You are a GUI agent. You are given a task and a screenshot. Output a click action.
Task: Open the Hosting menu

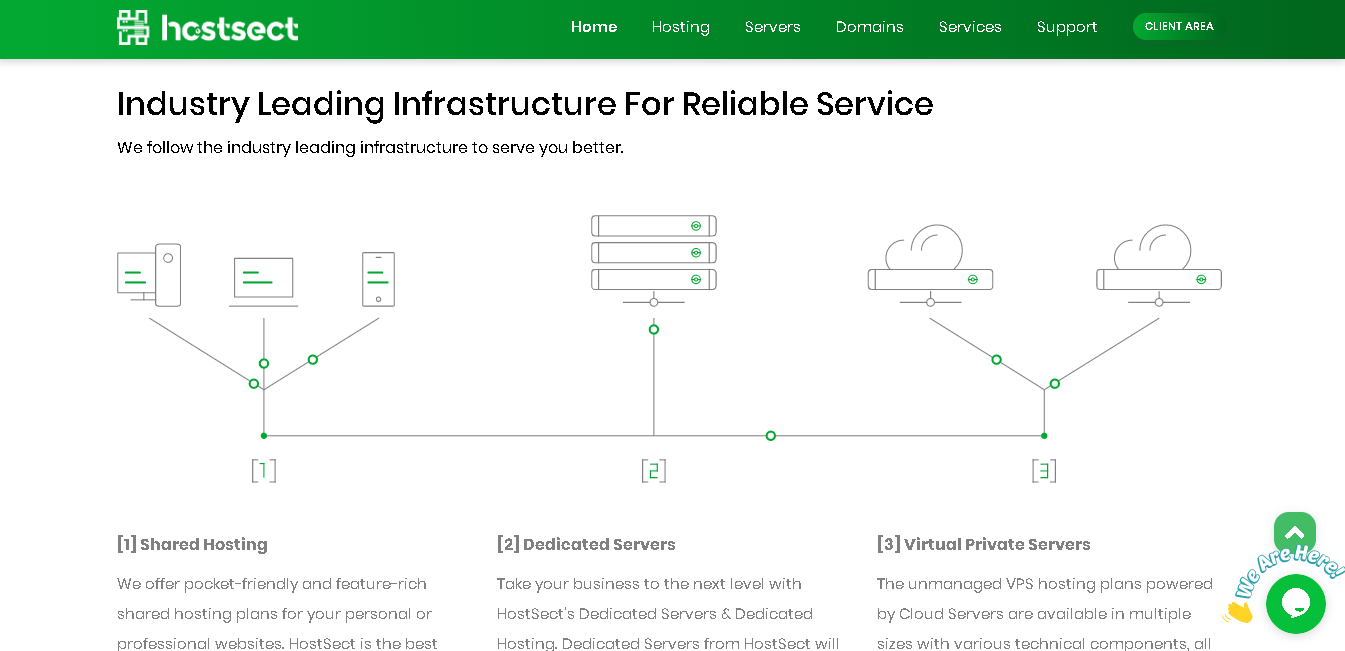(681, 27)
